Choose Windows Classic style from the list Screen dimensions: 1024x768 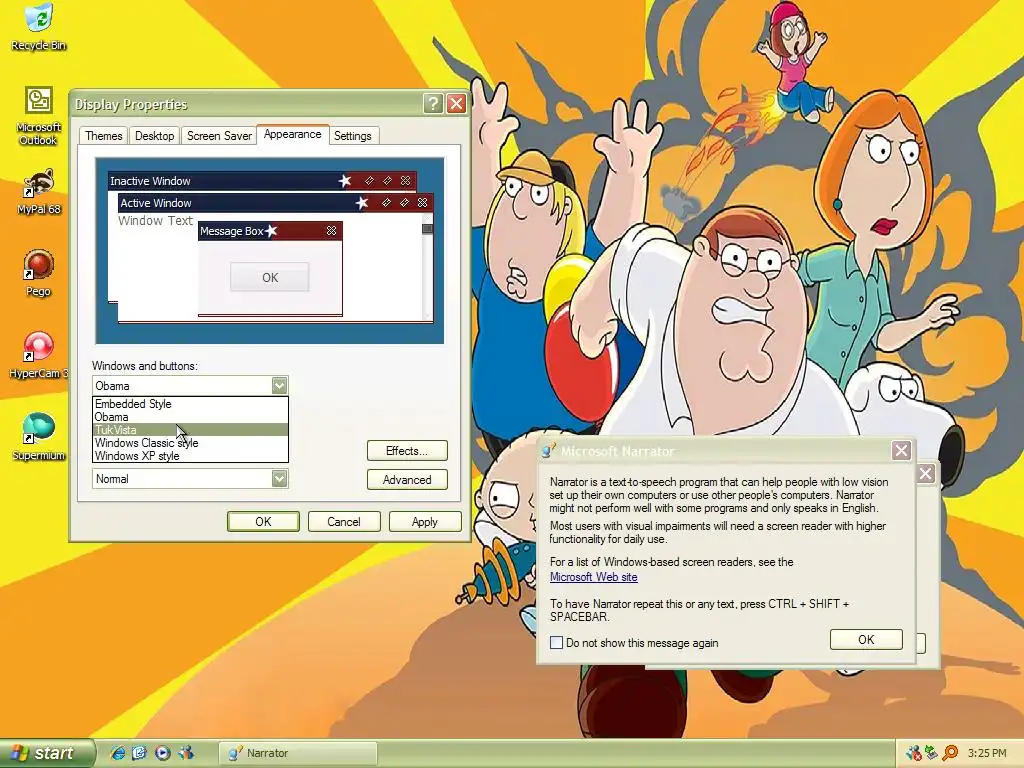[x=190, y=443]
